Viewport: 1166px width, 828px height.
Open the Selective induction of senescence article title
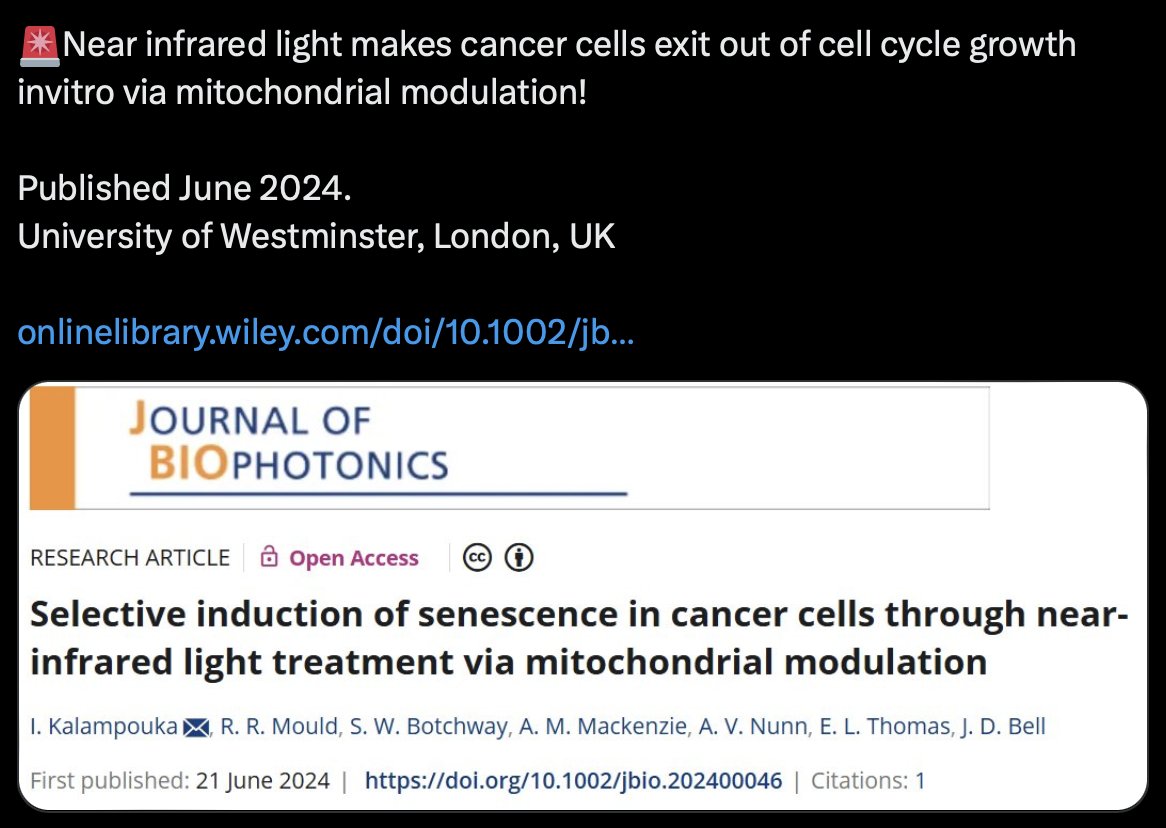click(x=578, y=638)
